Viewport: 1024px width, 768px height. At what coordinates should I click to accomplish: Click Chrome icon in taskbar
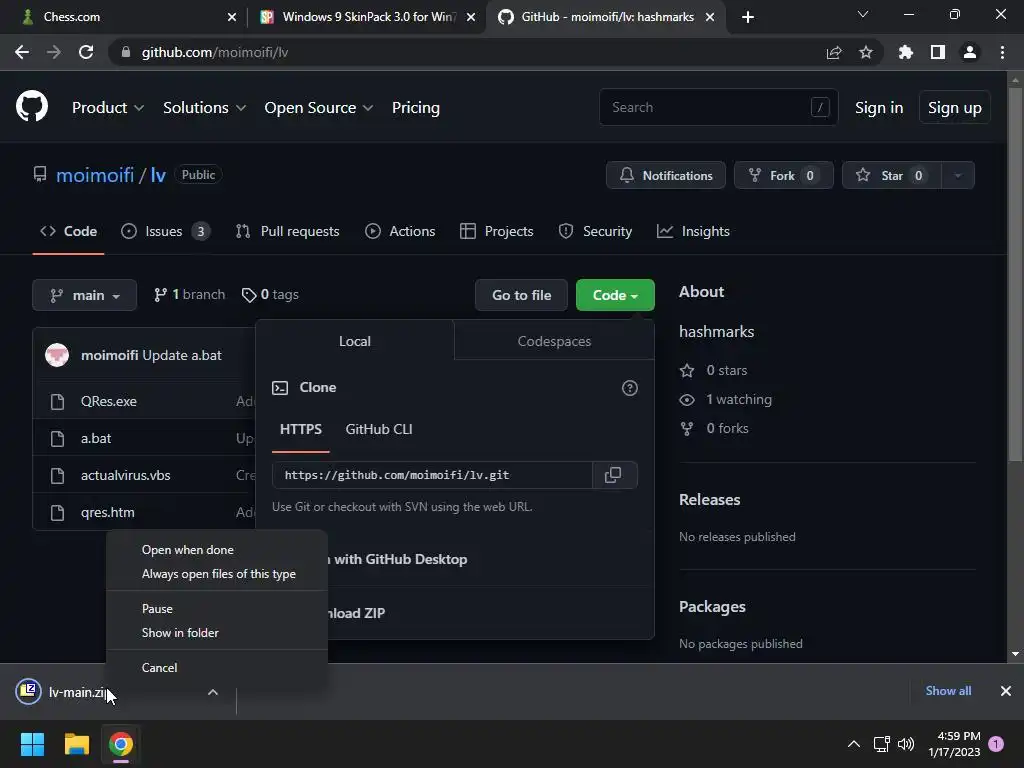[121, 744]
